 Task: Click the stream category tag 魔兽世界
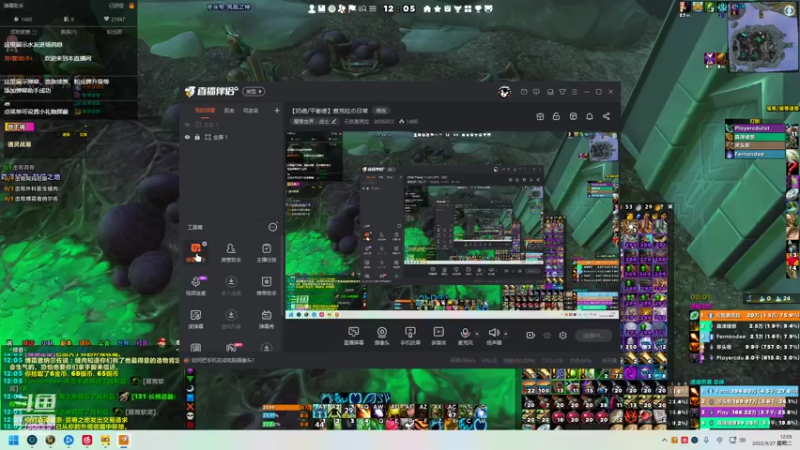(314, 121)
